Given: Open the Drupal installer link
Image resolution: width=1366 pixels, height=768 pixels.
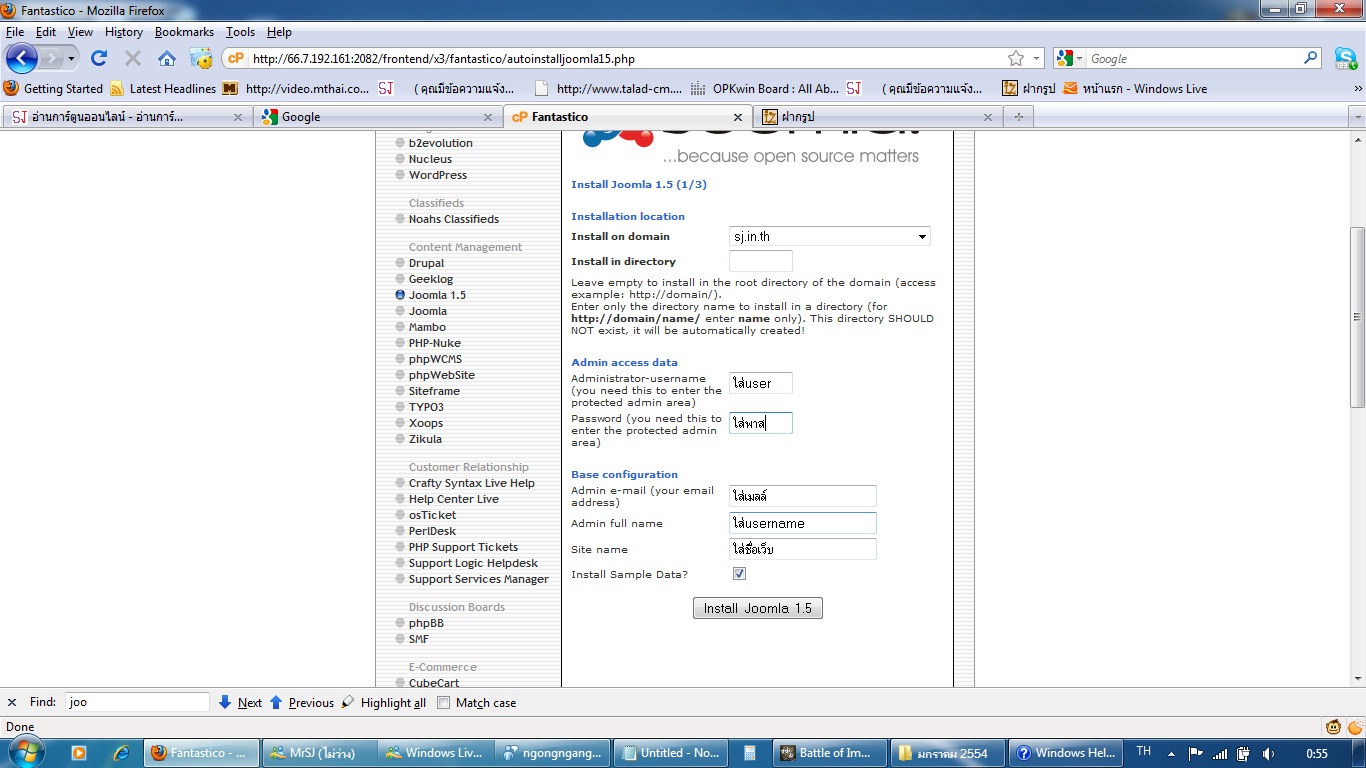Looking at the screenshot, I should pyautogui.click(x=426, y=263).
